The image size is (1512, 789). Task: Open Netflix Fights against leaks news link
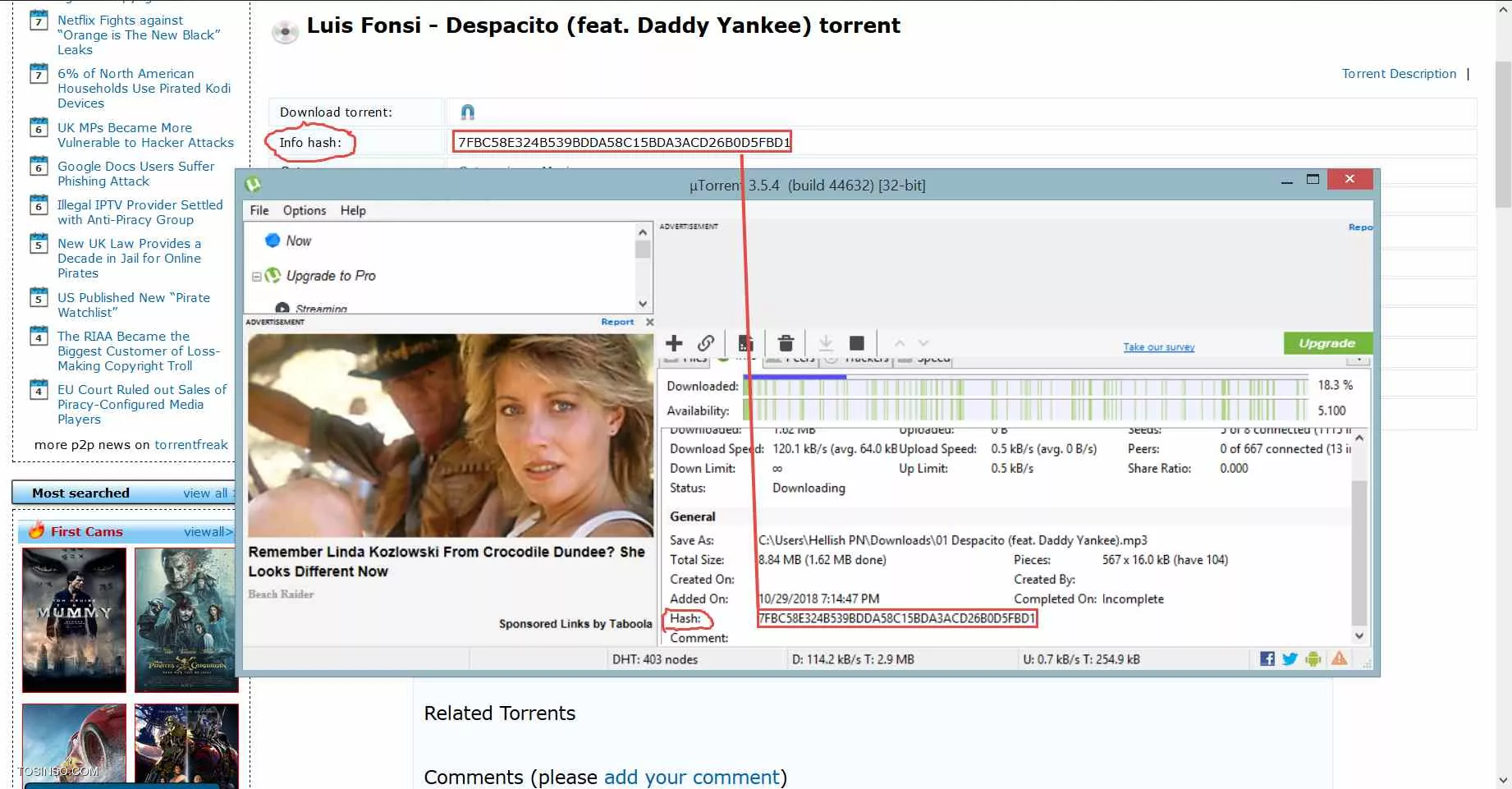pyautogui.click(x=139, y=34)
